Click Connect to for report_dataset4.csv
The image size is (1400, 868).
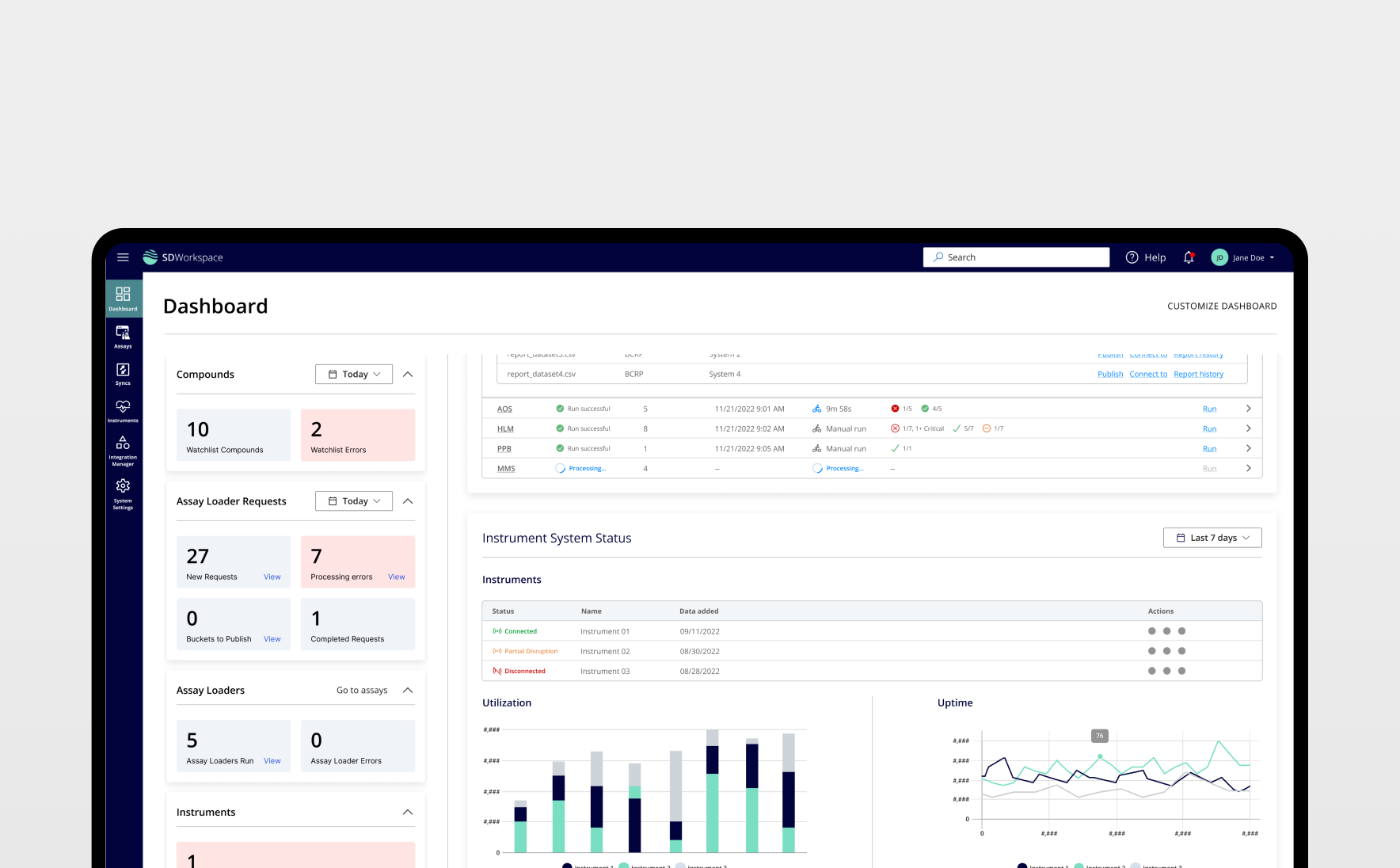click(1148, 374)
